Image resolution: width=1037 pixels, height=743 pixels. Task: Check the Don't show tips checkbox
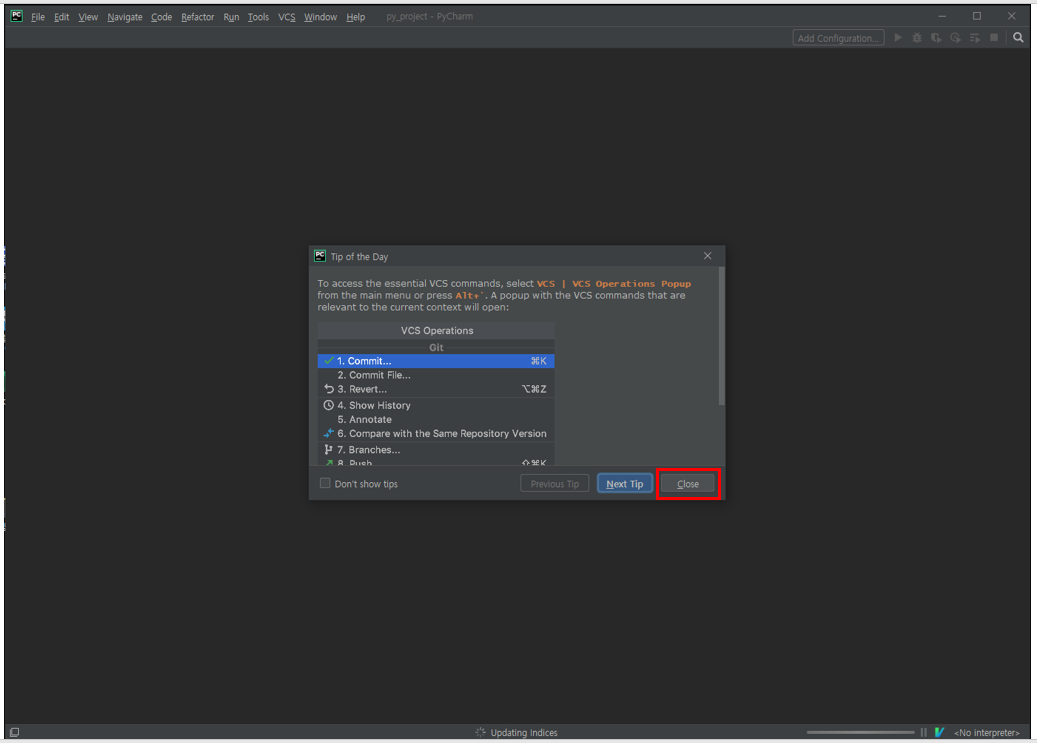[325, 484]
